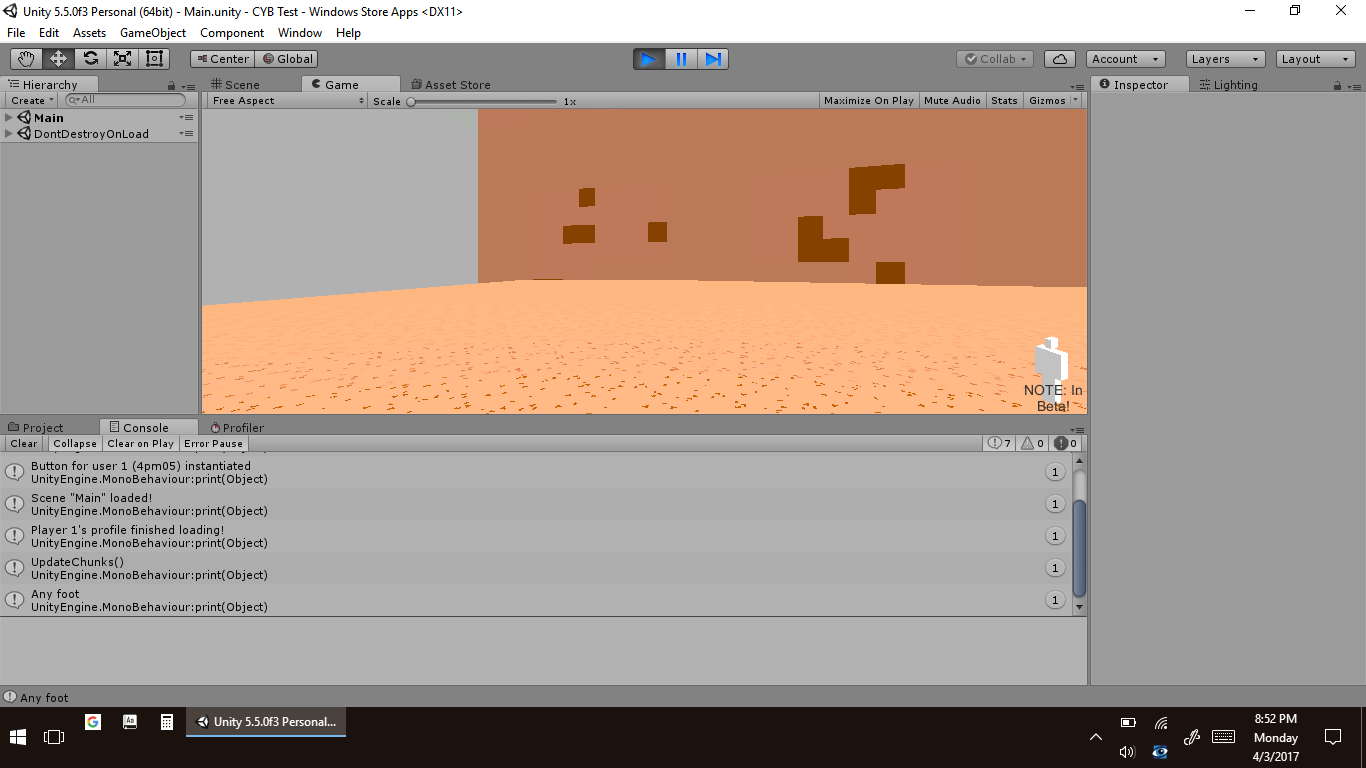Toggle Mute Audio in Game view
Screen dimensions: 1366x768
[x=952, y=101]
